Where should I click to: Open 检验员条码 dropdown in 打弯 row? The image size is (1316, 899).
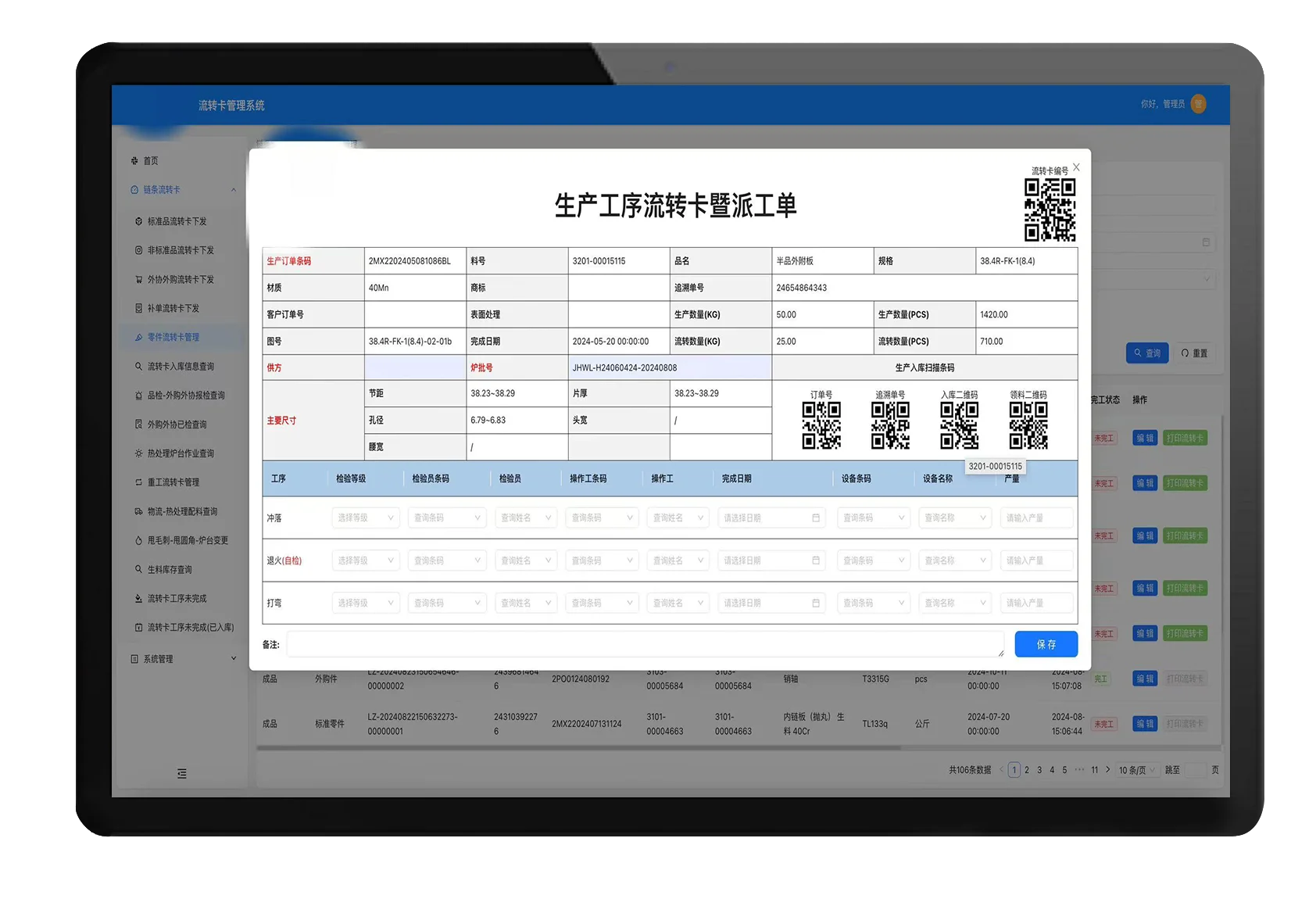point(447,603)
